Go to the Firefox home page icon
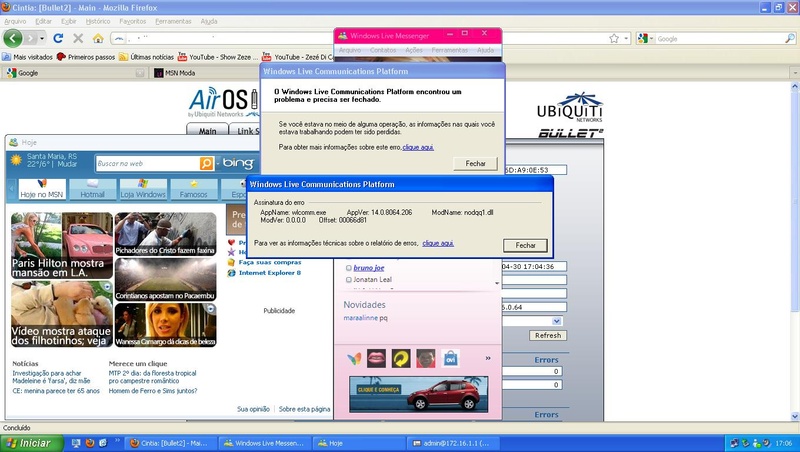 point(98,38)
